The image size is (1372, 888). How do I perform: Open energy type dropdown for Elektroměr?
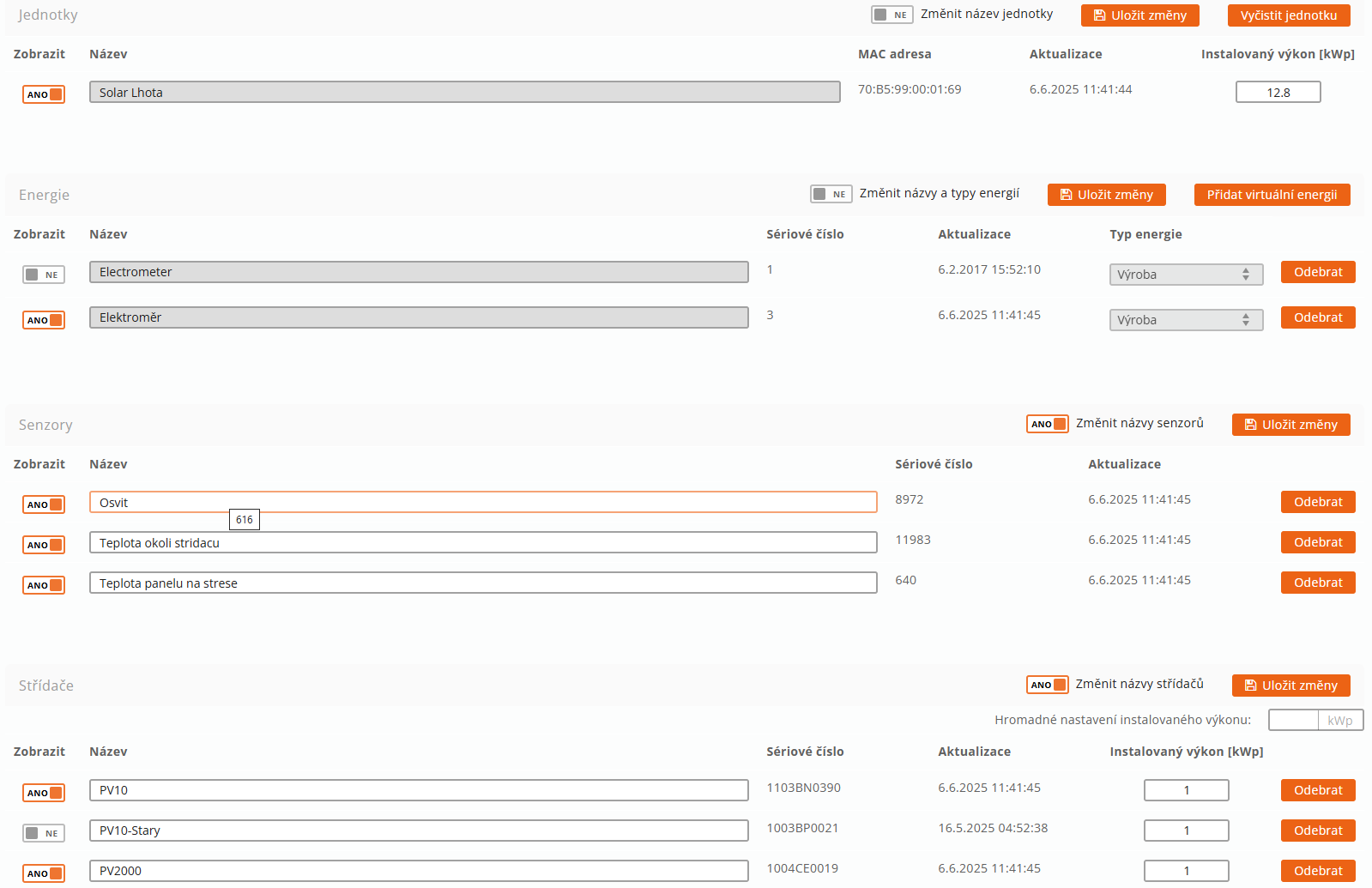tap(1185, 320)
